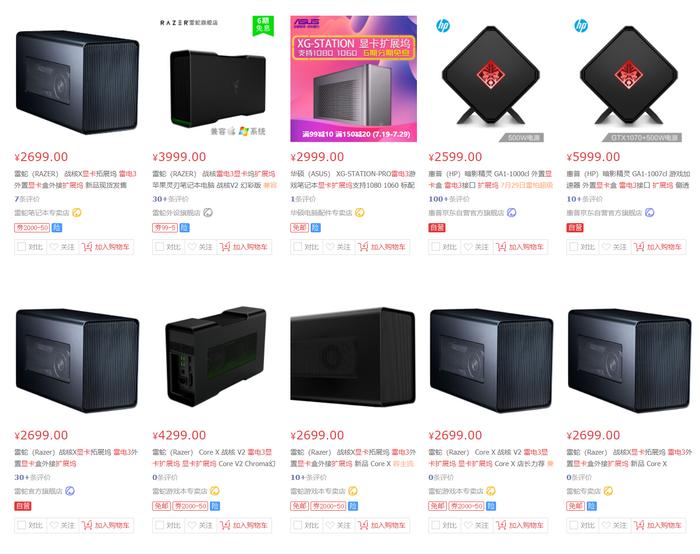This screenshot has height=554, width=700.
Task: Check 对比 box for the ¥3999 Razer item
Action: pyautogui.click(x=159, y=247)
